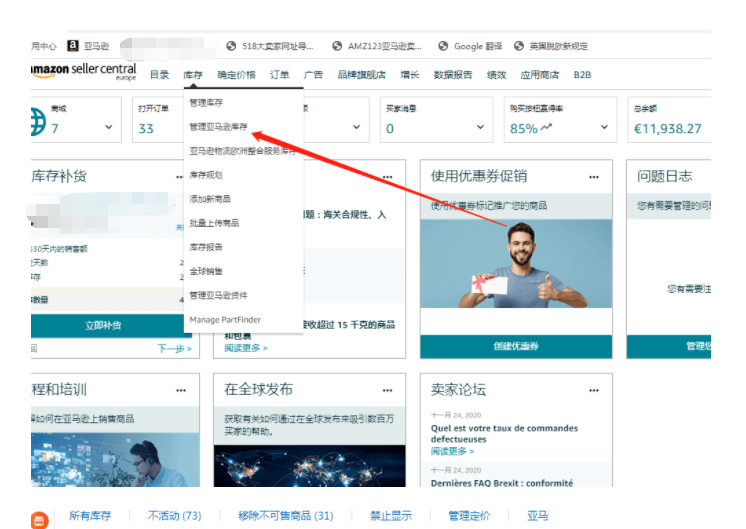Select 亚马逊物流欧洲整合服务库存 menu entry

tap(243, 151)
